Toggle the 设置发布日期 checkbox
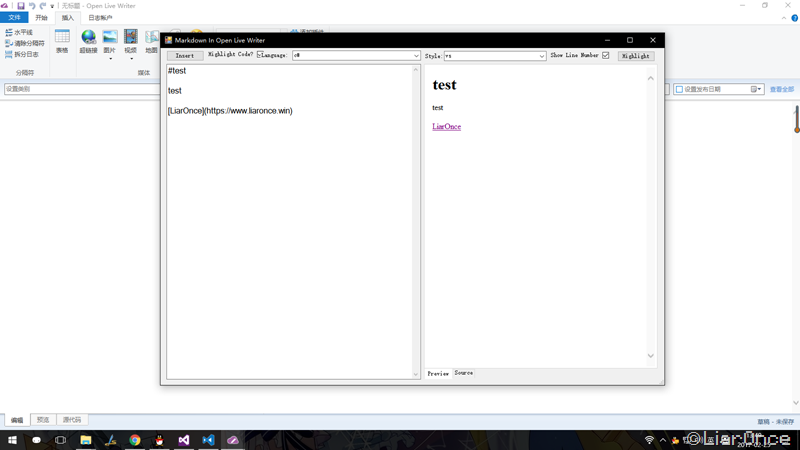The image size is (800, 450). click(679, 89)
